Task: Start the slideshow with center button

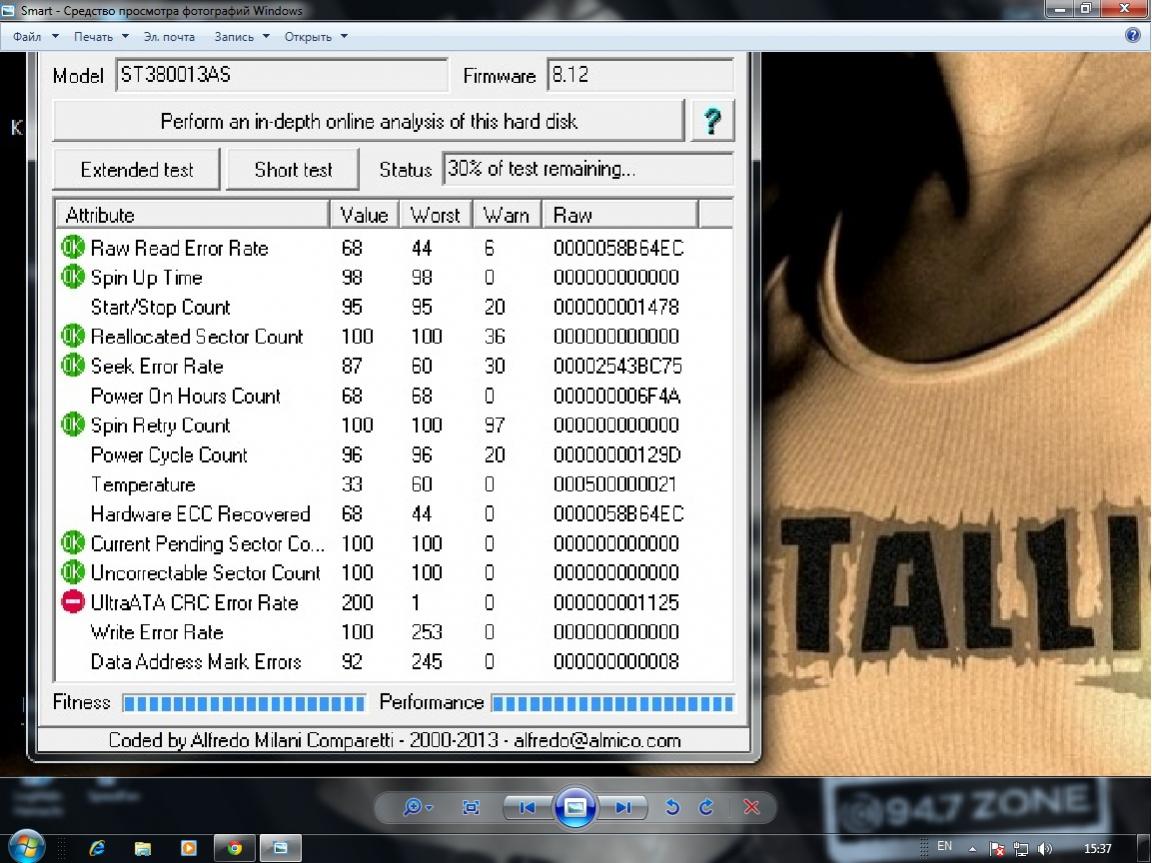Action: 575,807
